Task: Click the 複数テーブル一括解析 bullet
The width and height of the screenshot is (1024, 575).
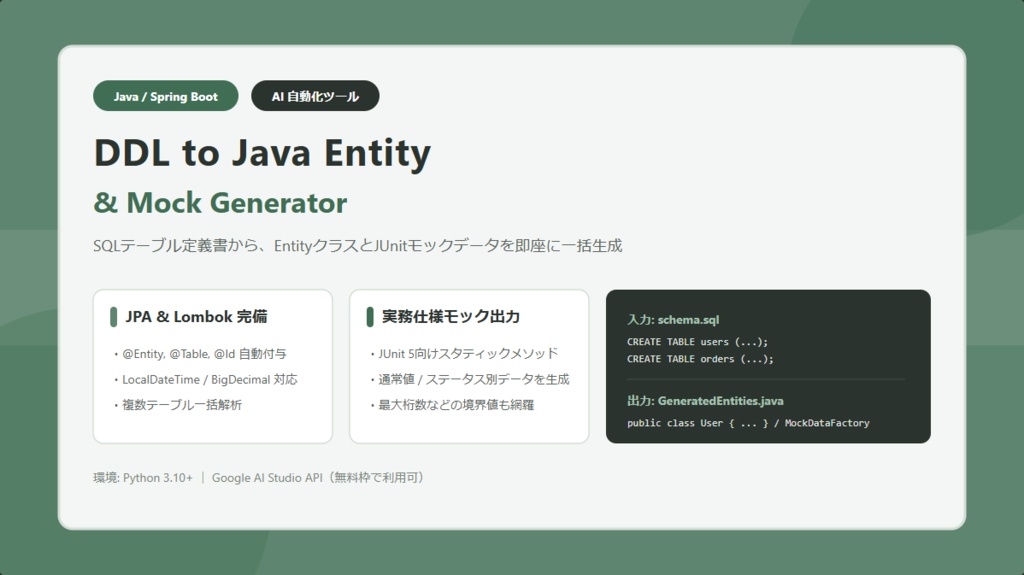Action: click(x=178, y=405)
